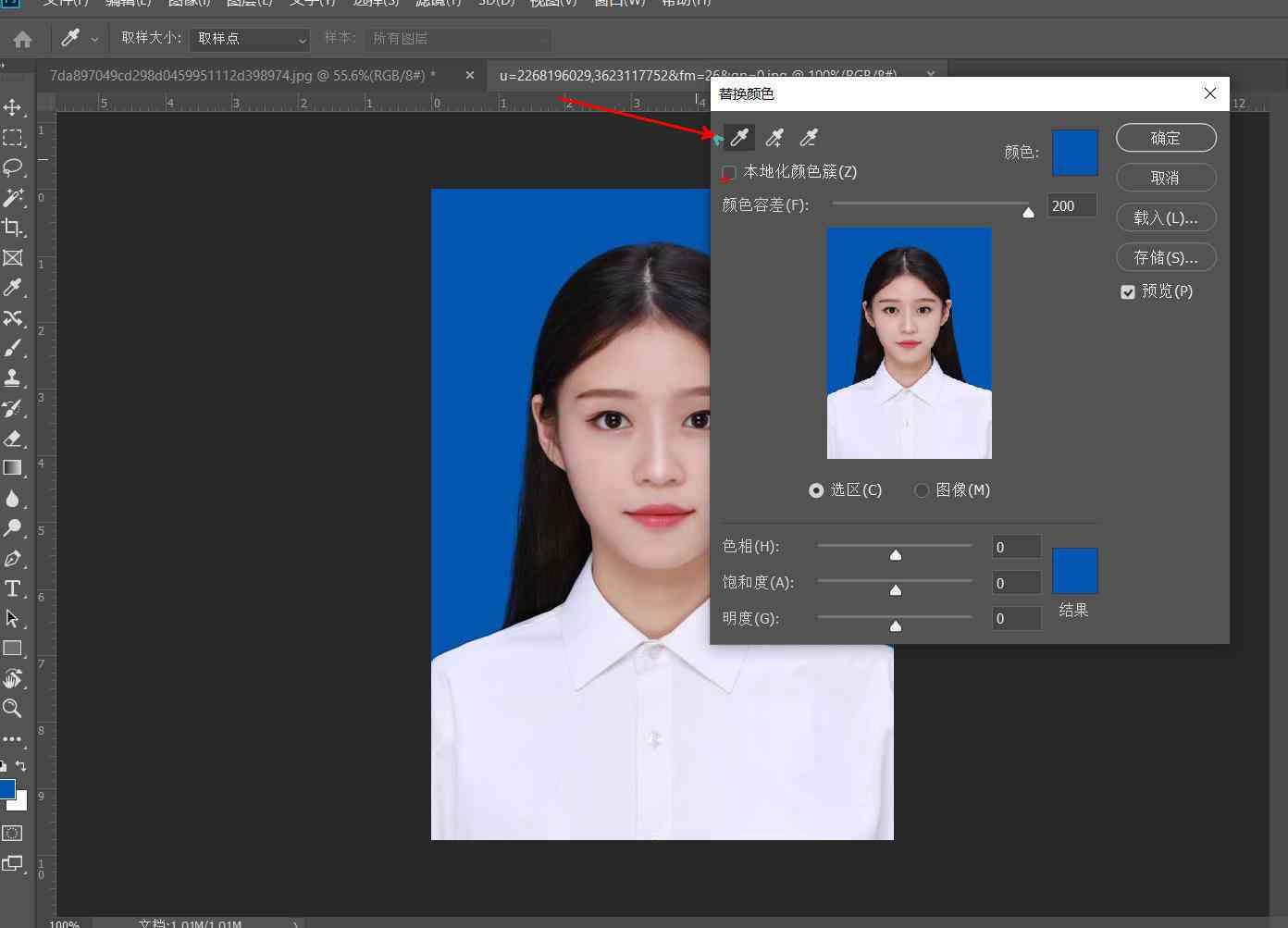Viewport: 1288px width, 928px height.
Task: Select the Gradient tool
Action: click(13, 468)
